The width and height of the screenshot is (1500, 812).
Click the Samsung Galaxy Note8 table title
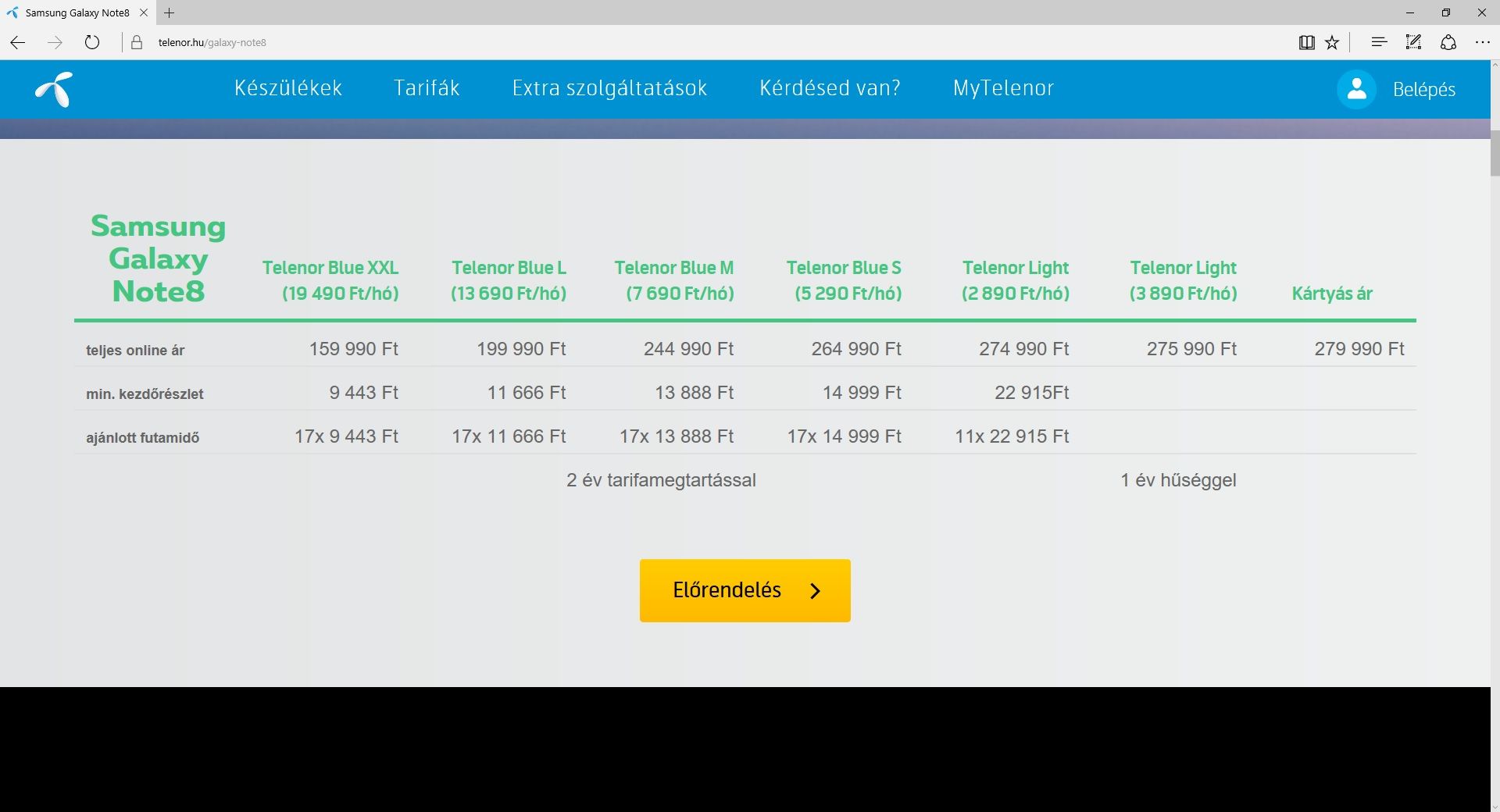point(159,258)
